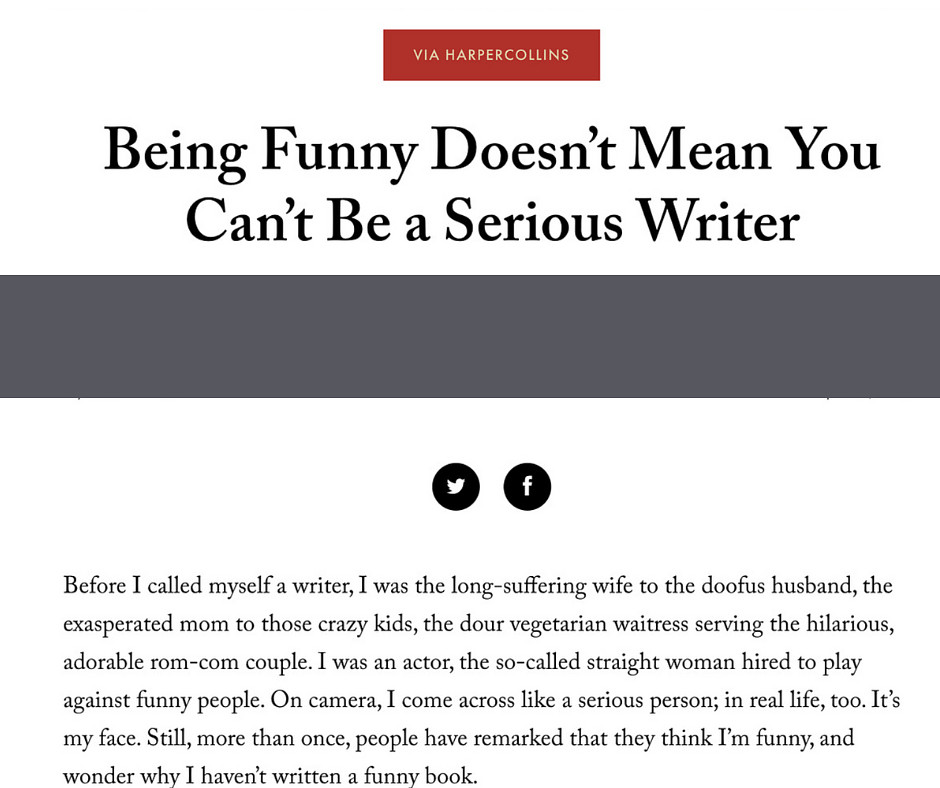
Task: Click the word "exasperated" in the paragraph
Action: point(118,625)
